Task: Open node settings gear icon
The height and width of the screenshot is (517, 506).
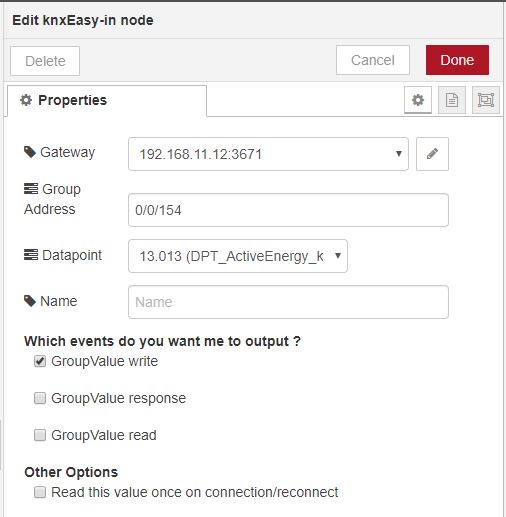Action: click(x=418, y=100)
